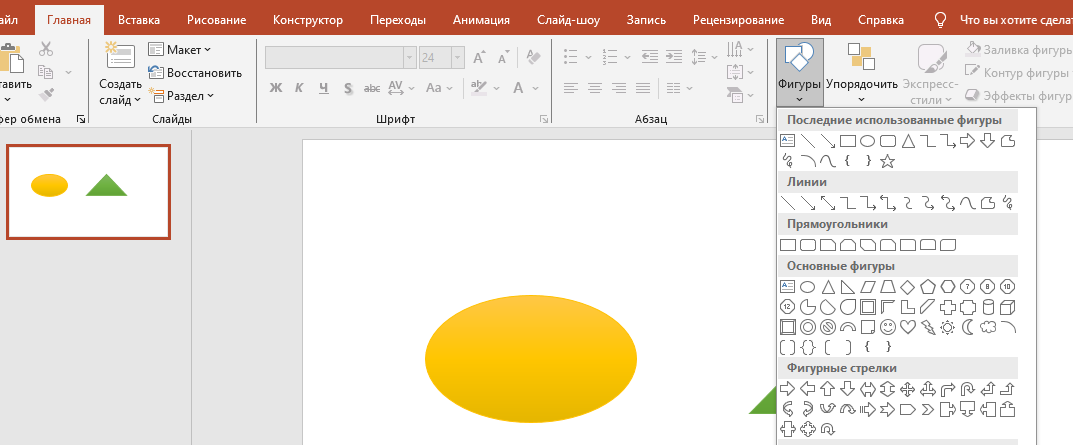This screenshot has width=1073, height=445.
Task: Choose the freeform scribble in Линии
Action: [1007, 203]
